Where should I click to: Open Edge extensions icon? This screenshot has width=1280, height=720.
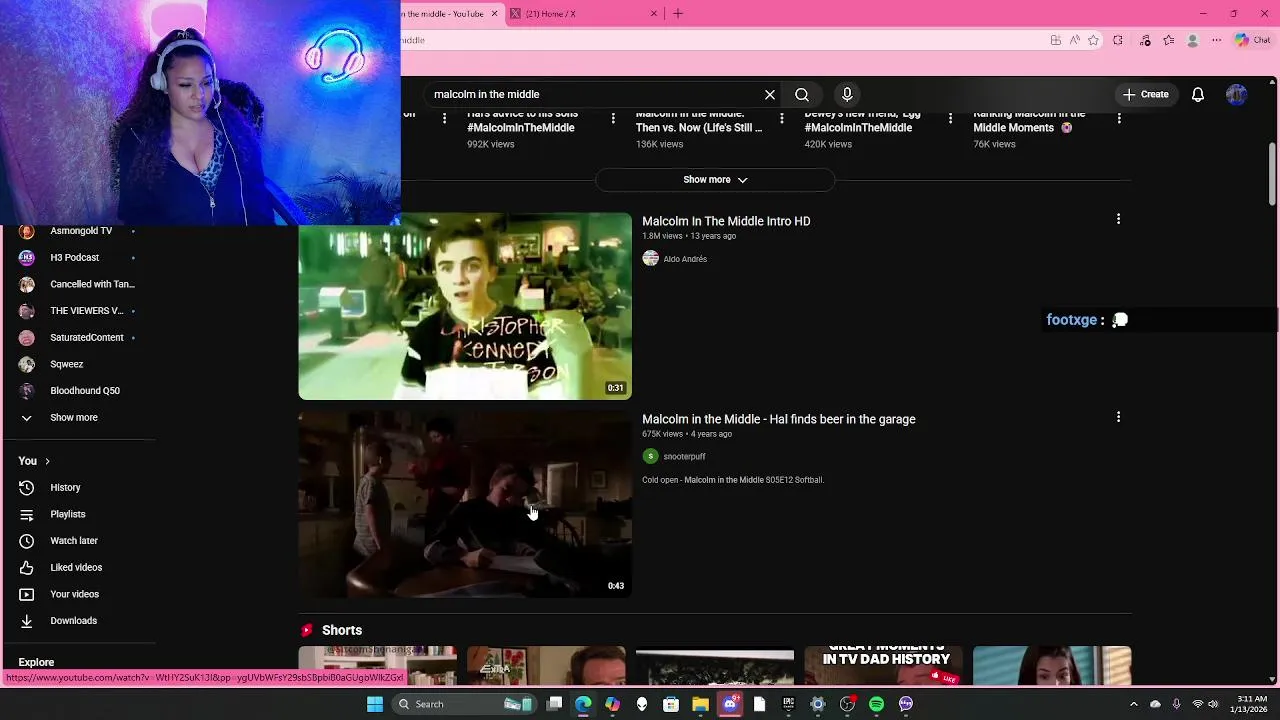coord(1118,40)
